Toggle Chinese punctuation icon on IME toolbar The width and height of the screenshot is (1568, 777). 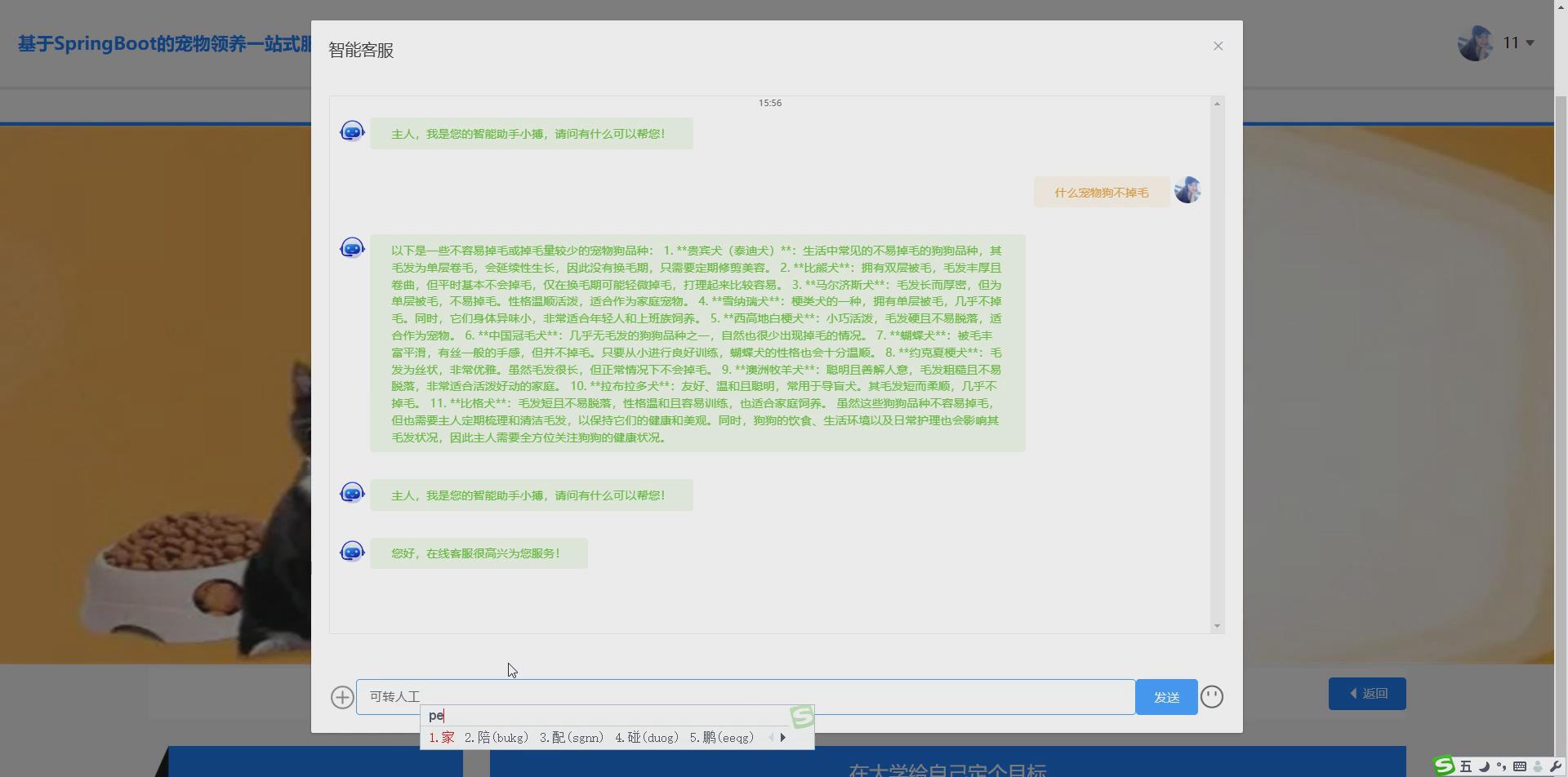pos(1501,766)
